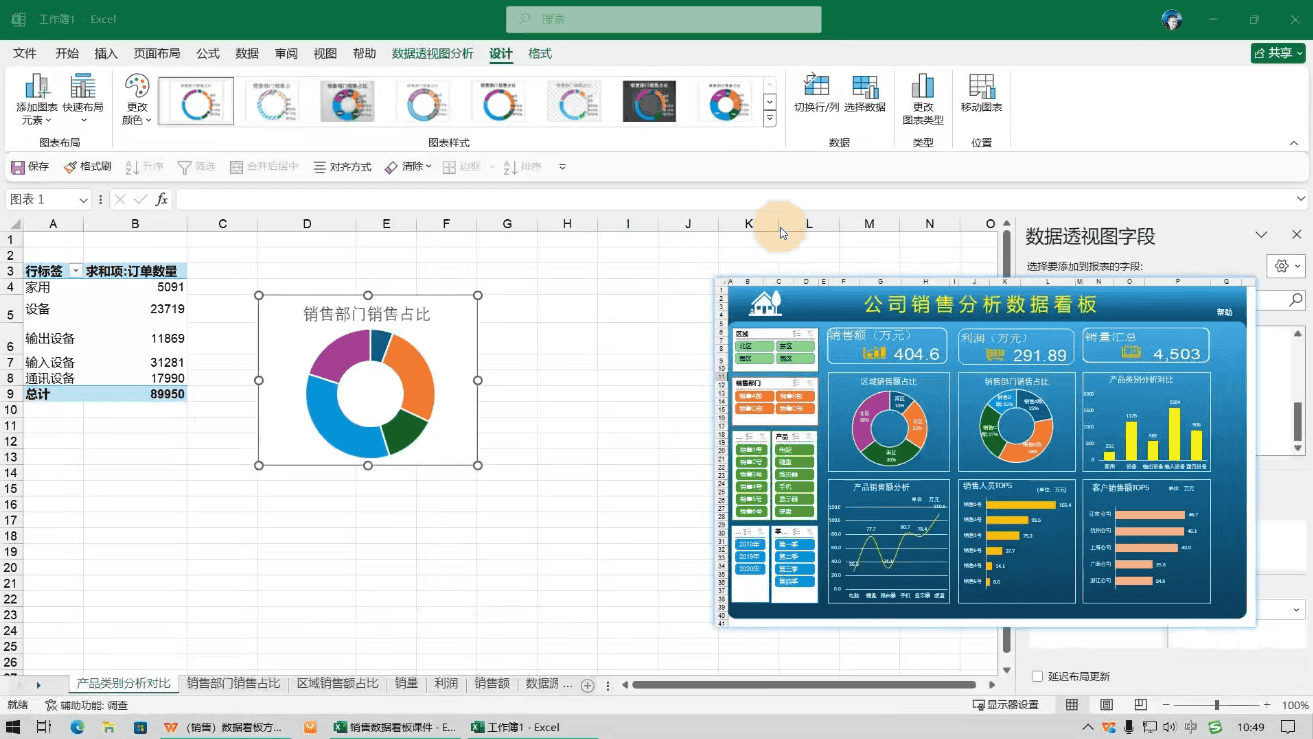Click the 共享 button
This screenshot has width=1313, height=739.
coord(1278,53)
